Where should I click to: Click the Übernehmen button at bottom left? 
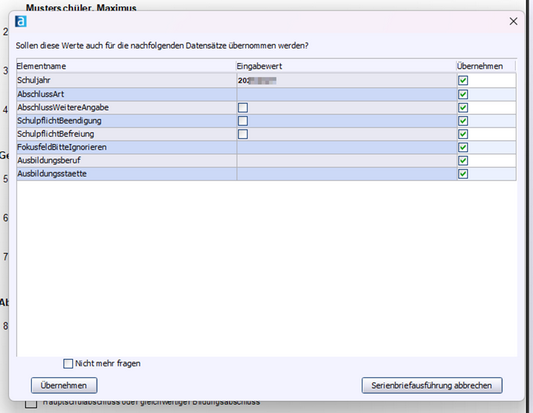coord(64,385)
